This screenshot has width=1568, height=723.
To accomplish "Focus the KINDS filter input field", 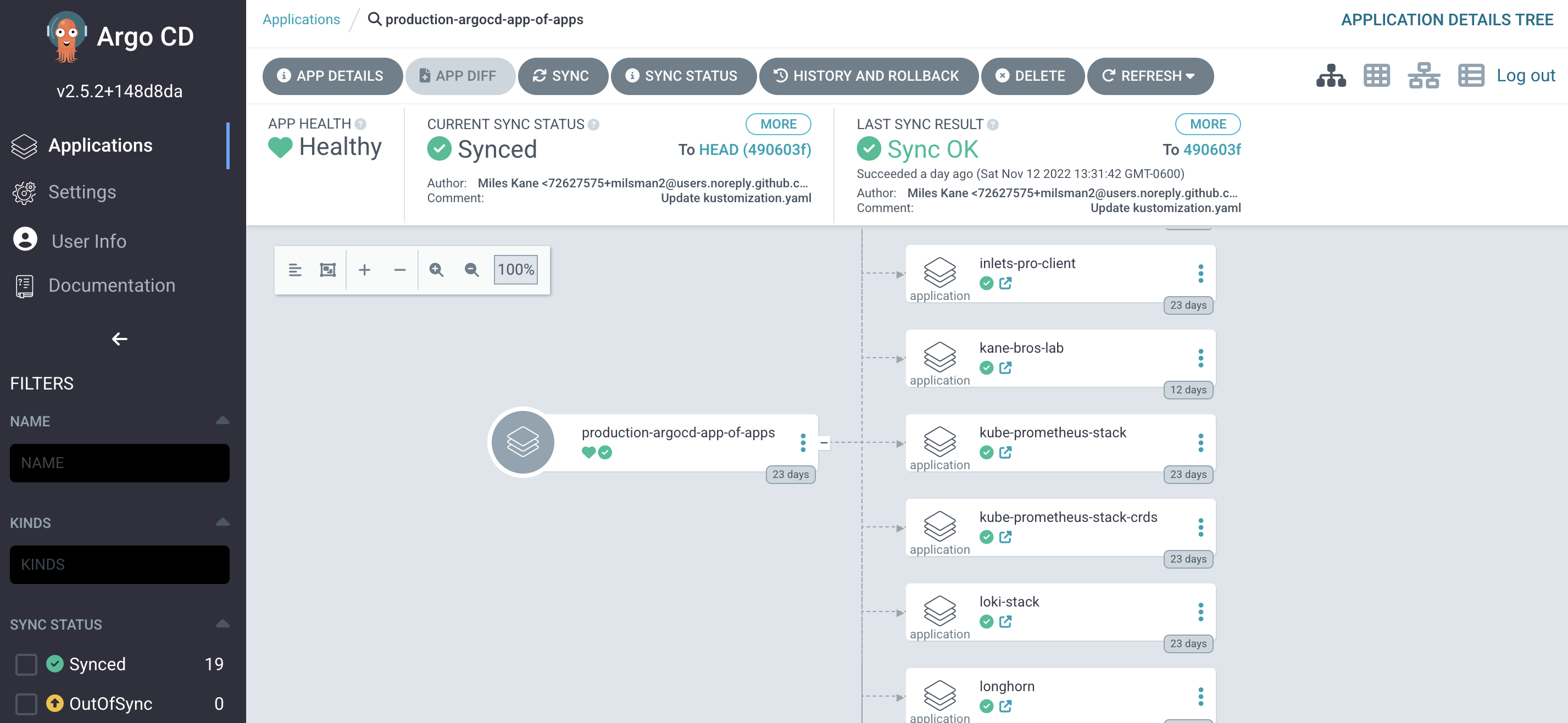I will click(119, 564).
